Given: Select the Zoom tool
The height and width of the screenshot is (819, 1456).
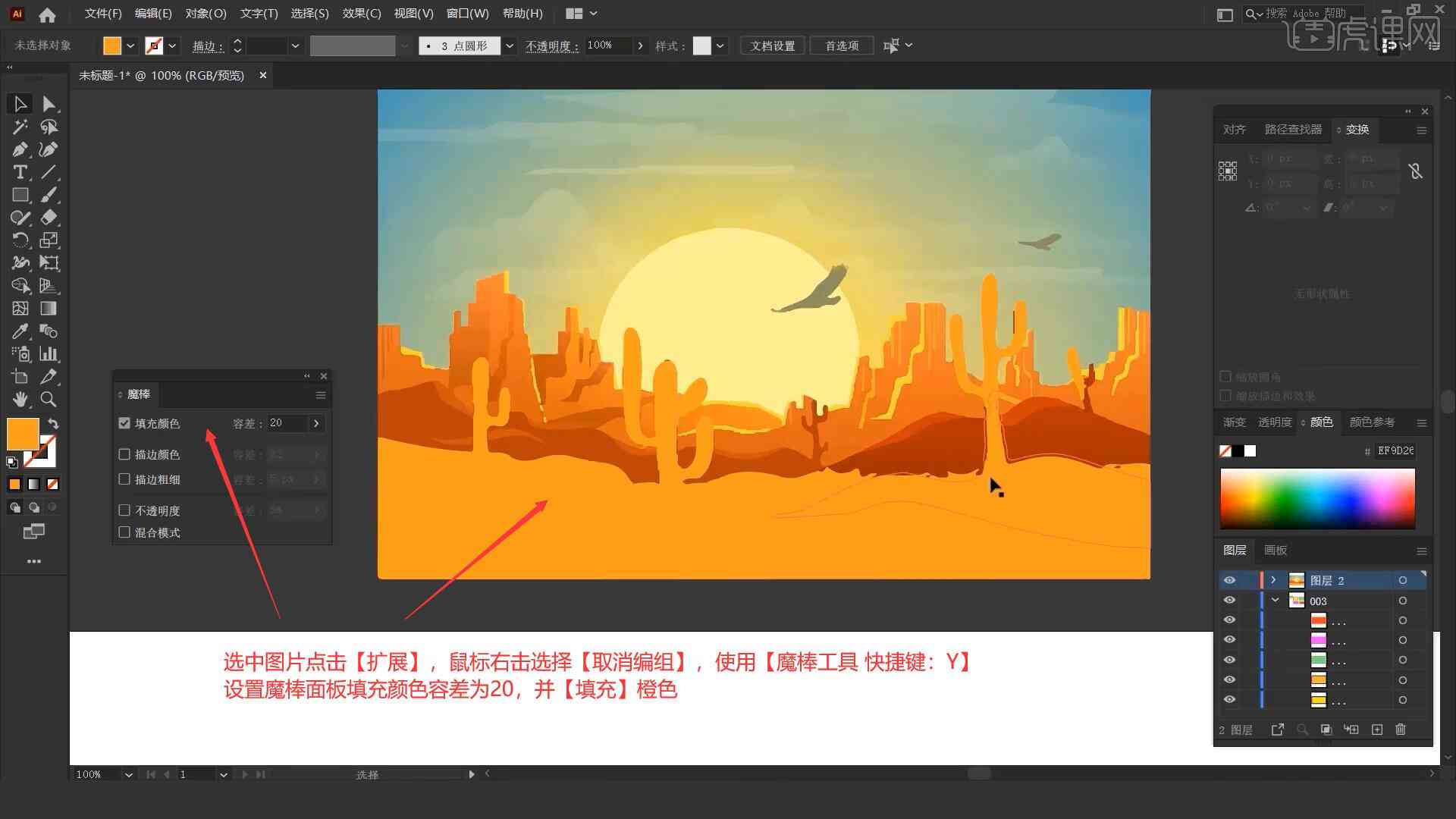Looking at the screenshot, I should pyautogui.click(x=48, y=399).
